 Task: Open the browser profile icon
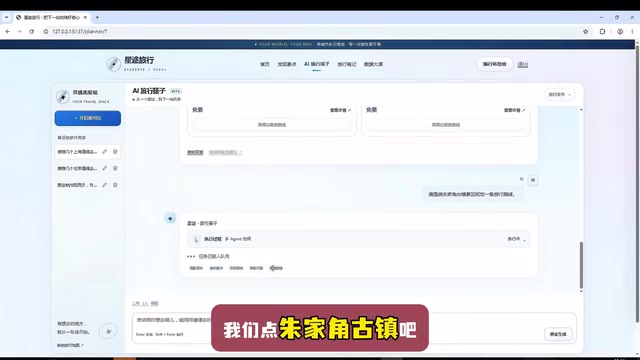620,31
